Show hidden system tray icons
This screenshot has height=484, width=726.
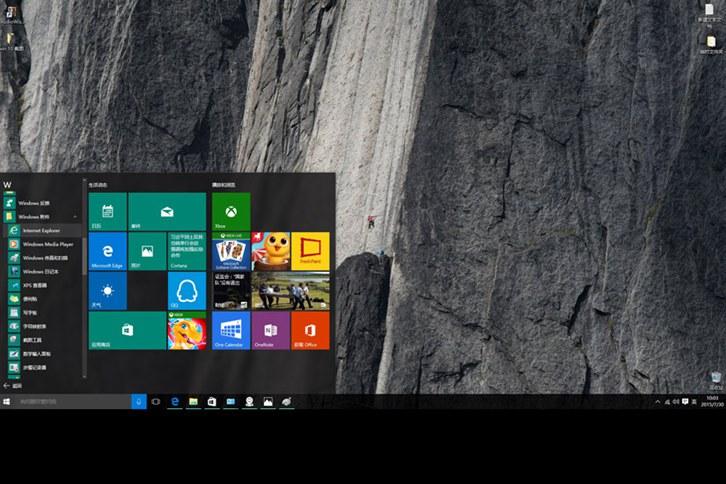(658, 402)
